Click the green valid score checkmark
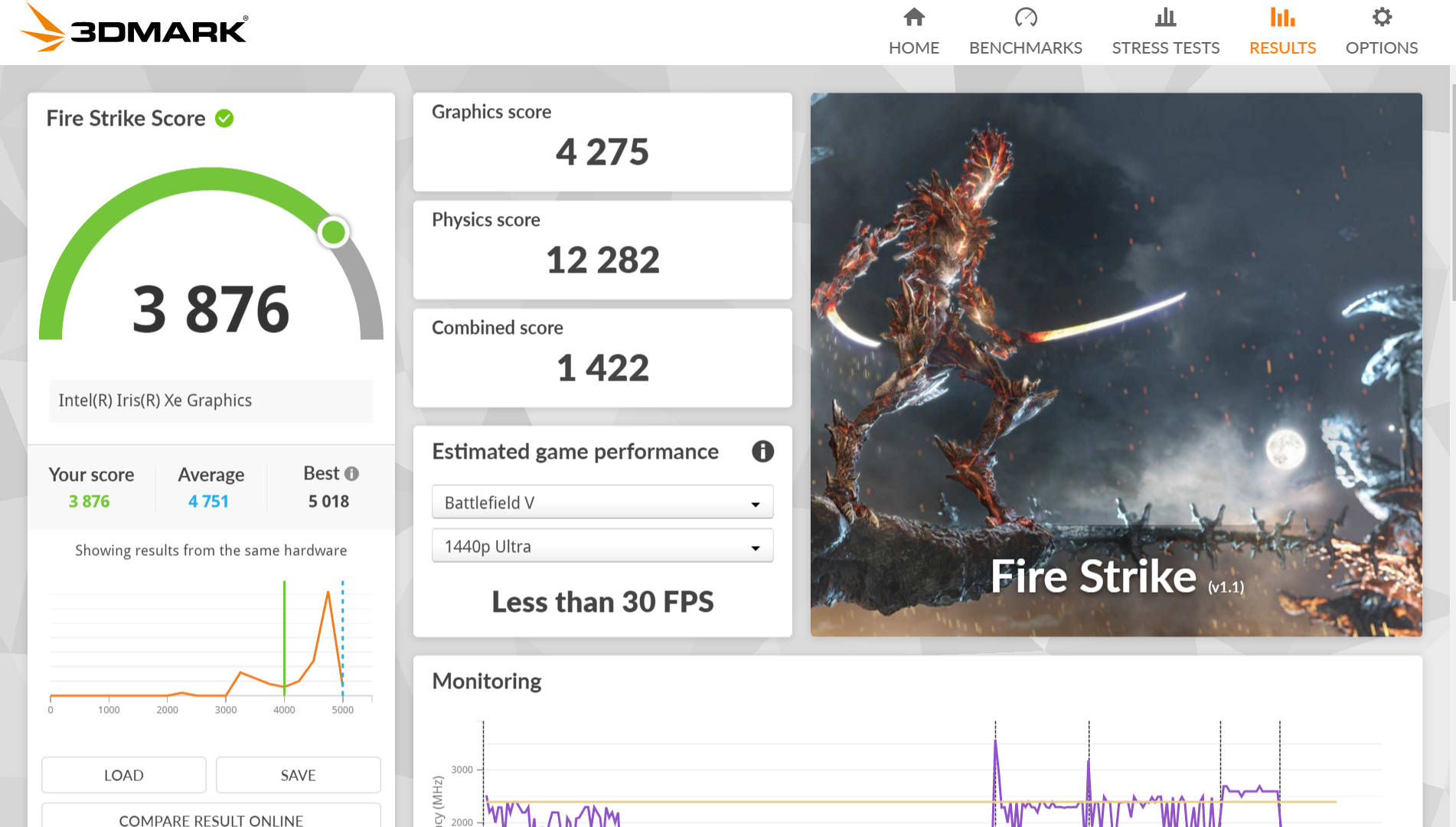1456x827 pixels. pos(224,118)
